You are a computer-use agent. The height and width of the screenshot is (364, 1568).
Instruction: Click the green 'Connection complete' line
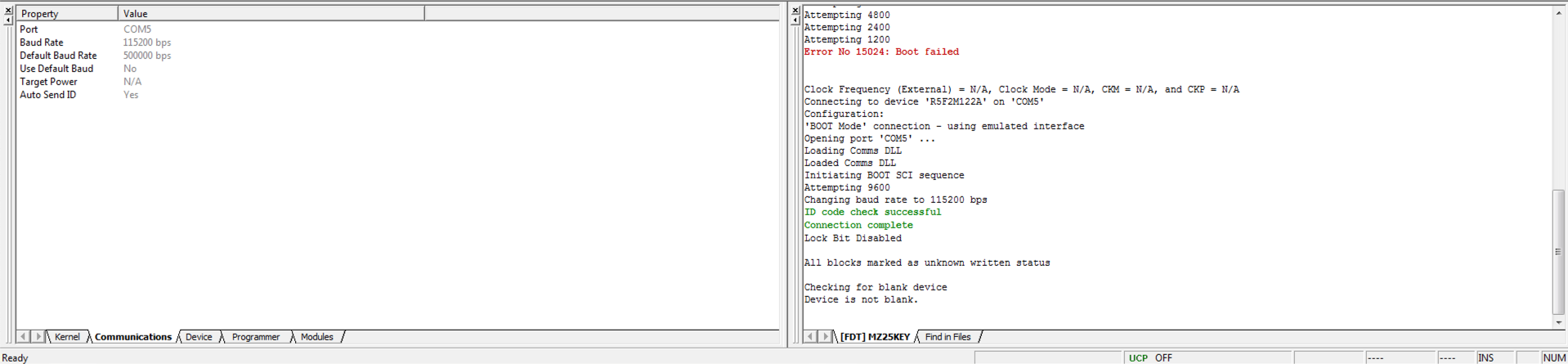click(858, 225)
